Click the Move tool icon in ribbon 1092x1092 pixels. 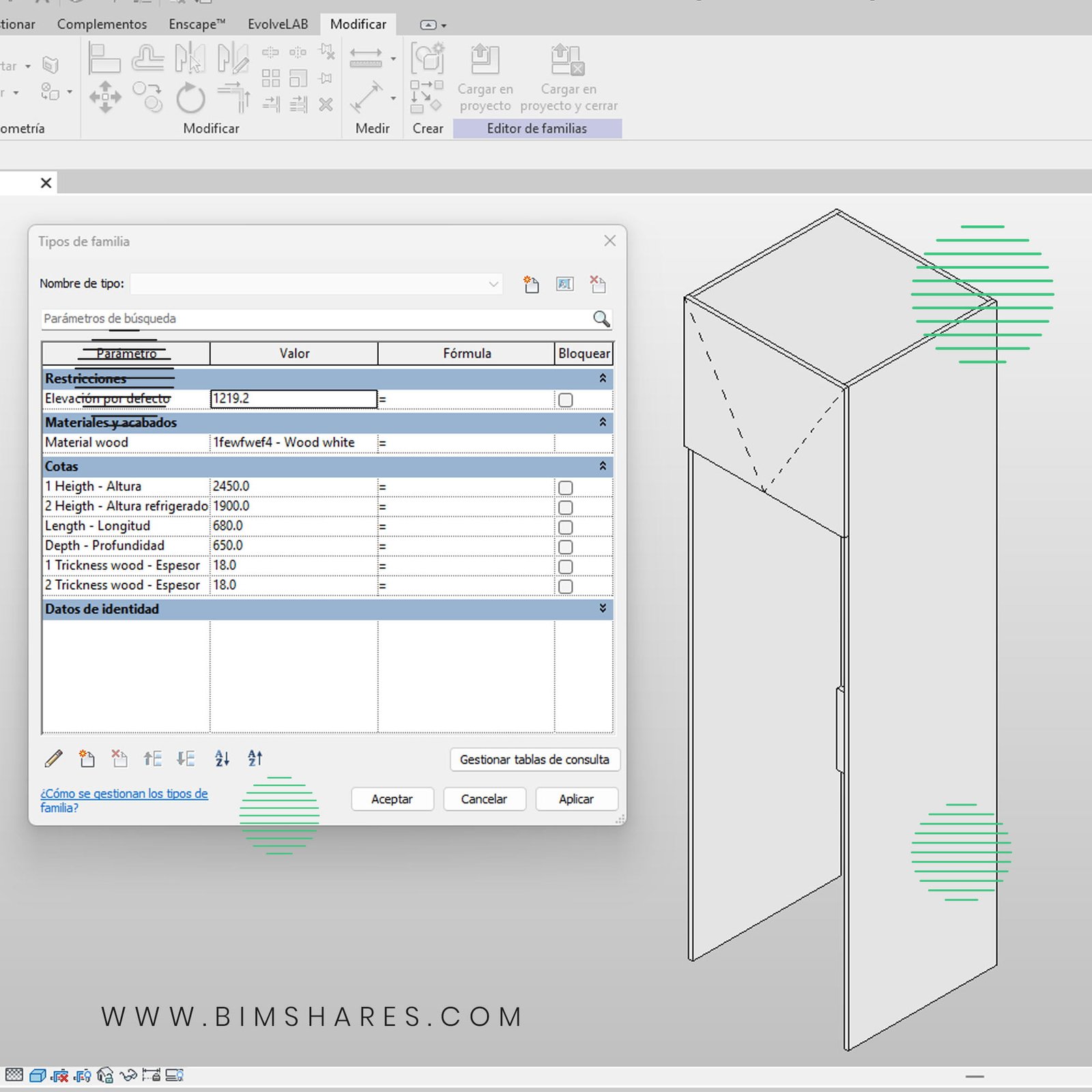(x=105, y=97)
